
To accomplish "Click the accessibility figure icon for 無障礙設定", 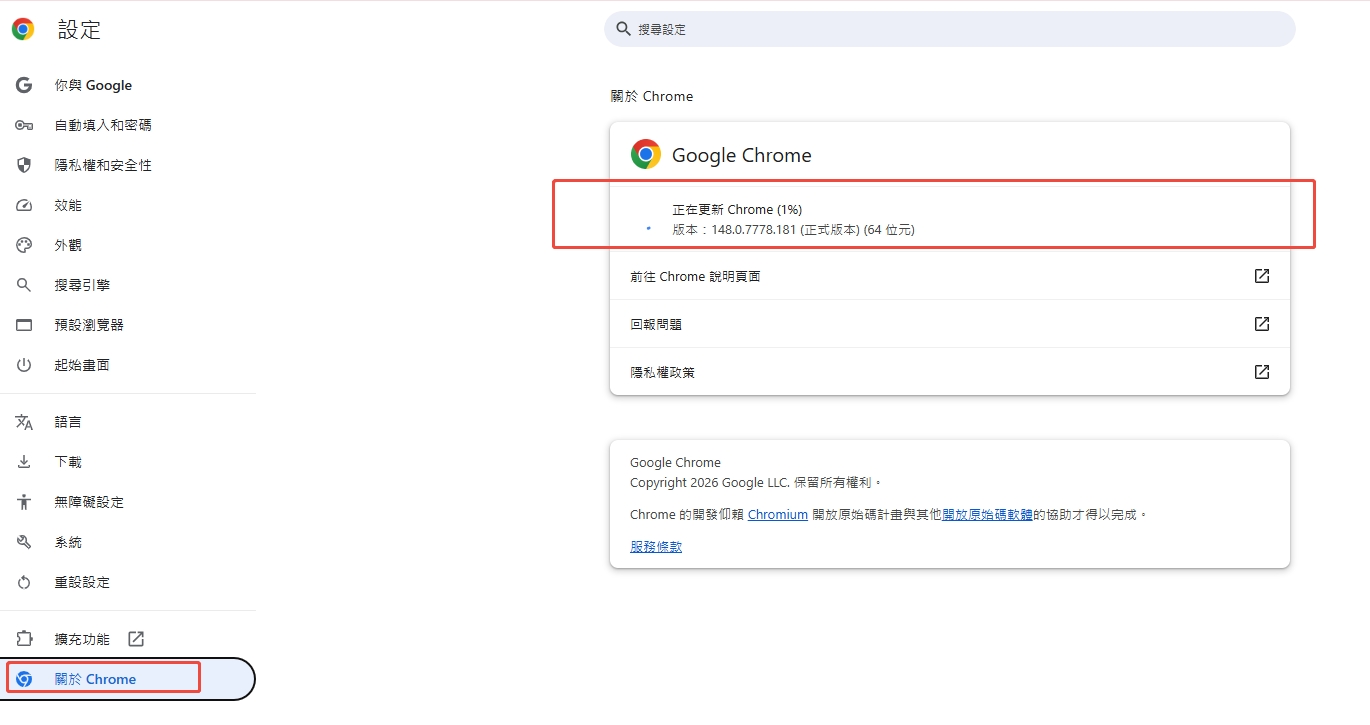I will 24,502.
